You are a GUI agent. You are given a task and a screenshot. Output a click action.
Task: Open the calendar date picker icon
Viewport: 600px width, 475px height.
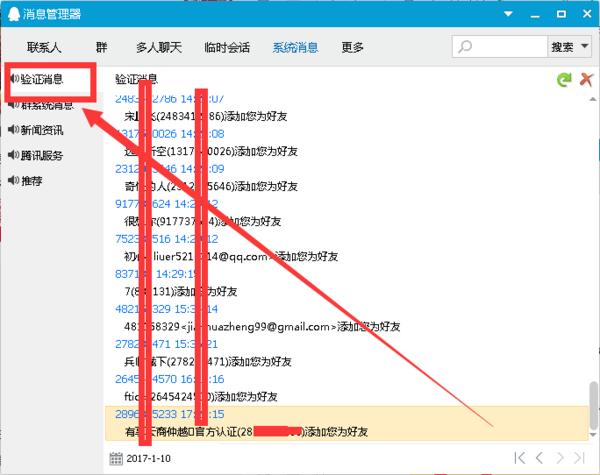click(x=116, y=458)
